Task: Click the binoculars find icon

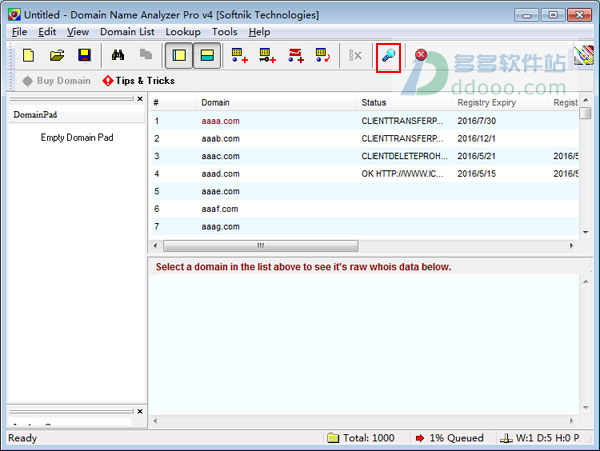Action: pyautogui.click(x=118, y=55)
